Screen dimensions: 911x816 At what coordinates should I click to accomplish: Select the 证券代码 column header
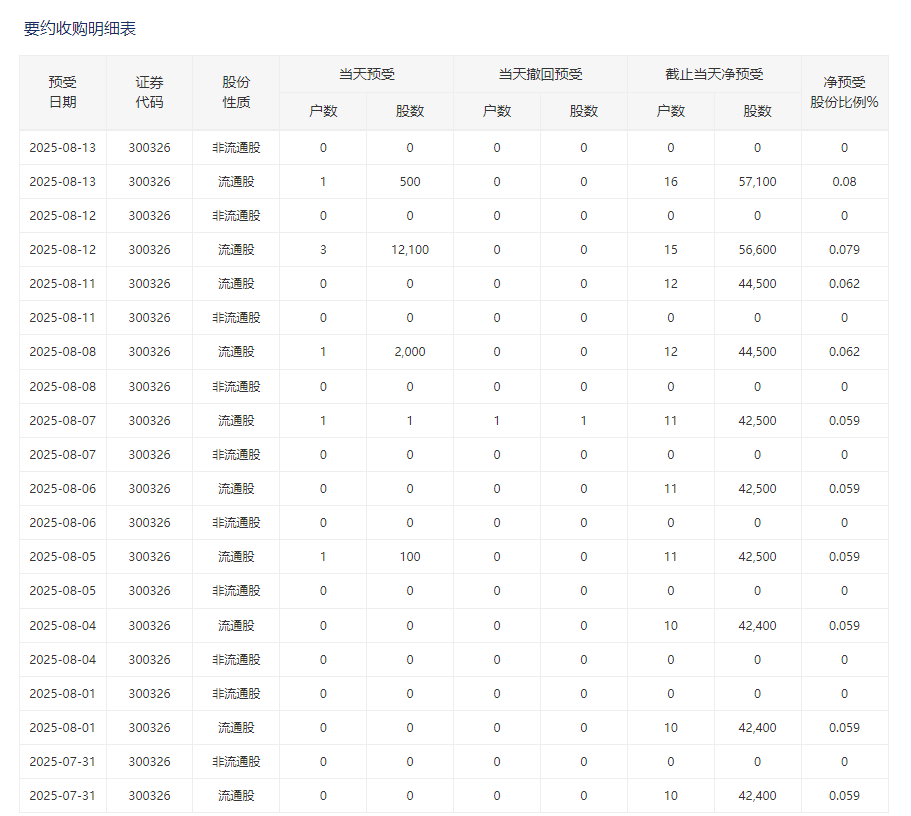point(149,92)
